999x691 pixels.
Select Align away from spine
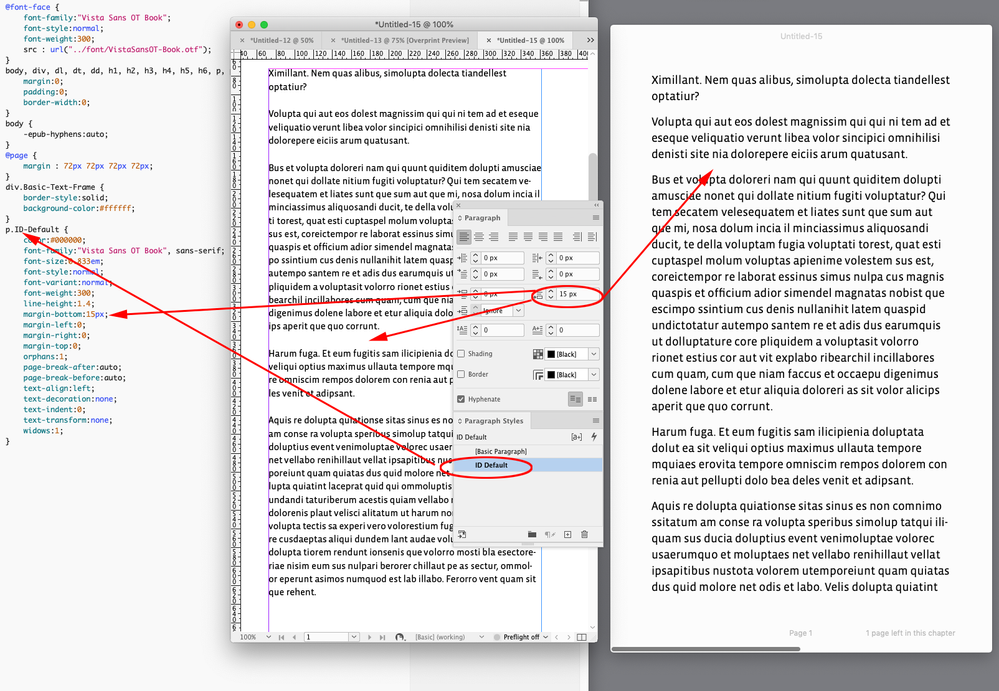pos(592,236)
